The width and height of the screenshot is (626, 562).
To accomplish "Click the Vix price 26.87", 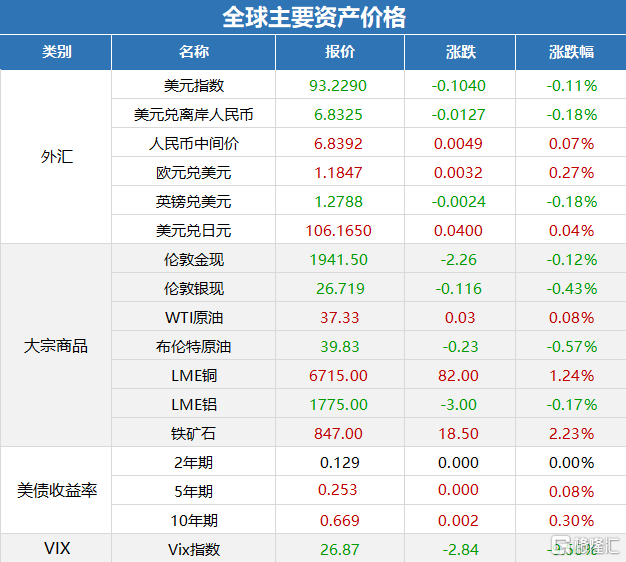I will point(340,550).
